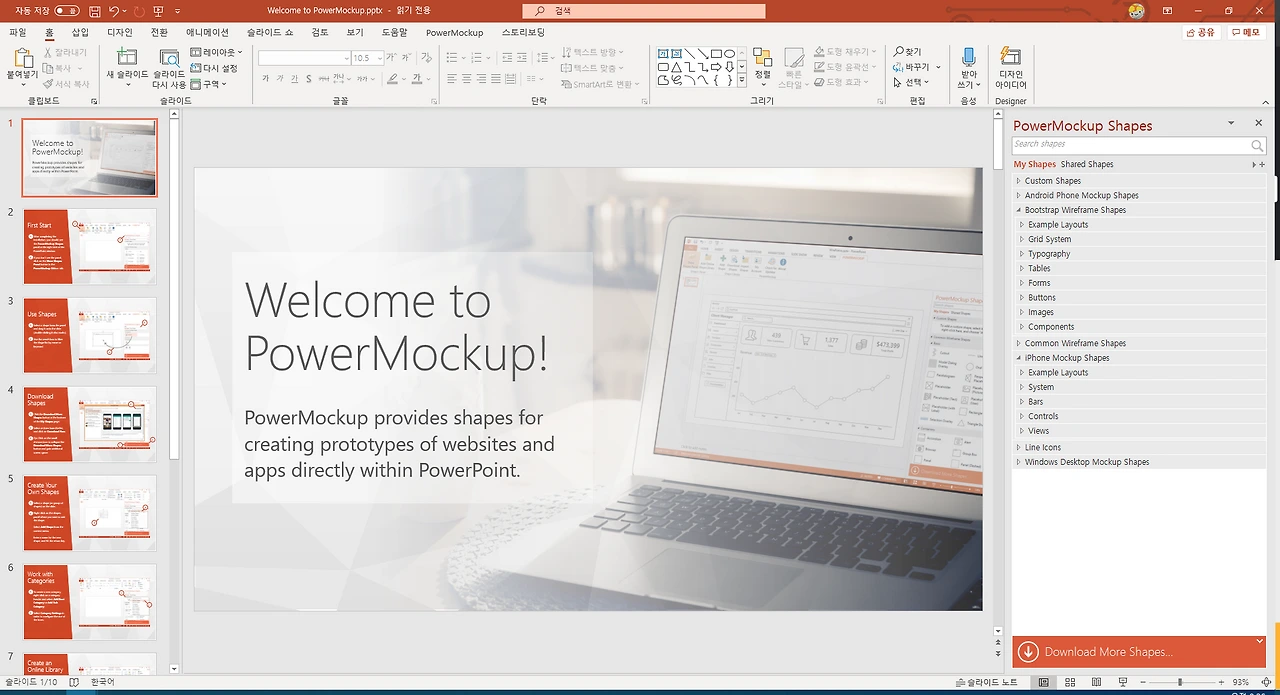Screen dimensions: 1280x695
Task: Open the Design (디자인) ribbon tab
Action: click(x=120, y=32)
